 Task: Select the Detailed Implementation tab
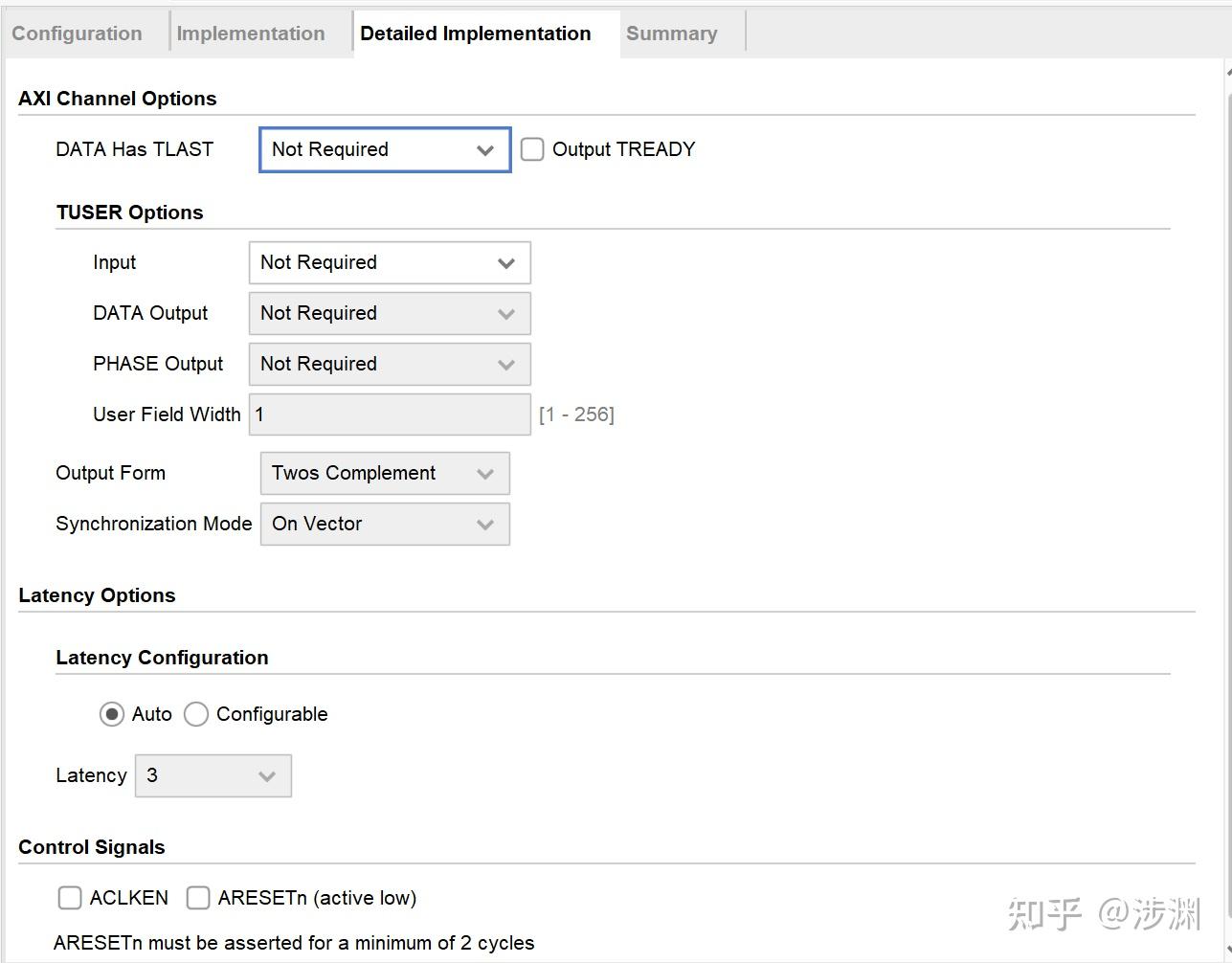point(476,34)
